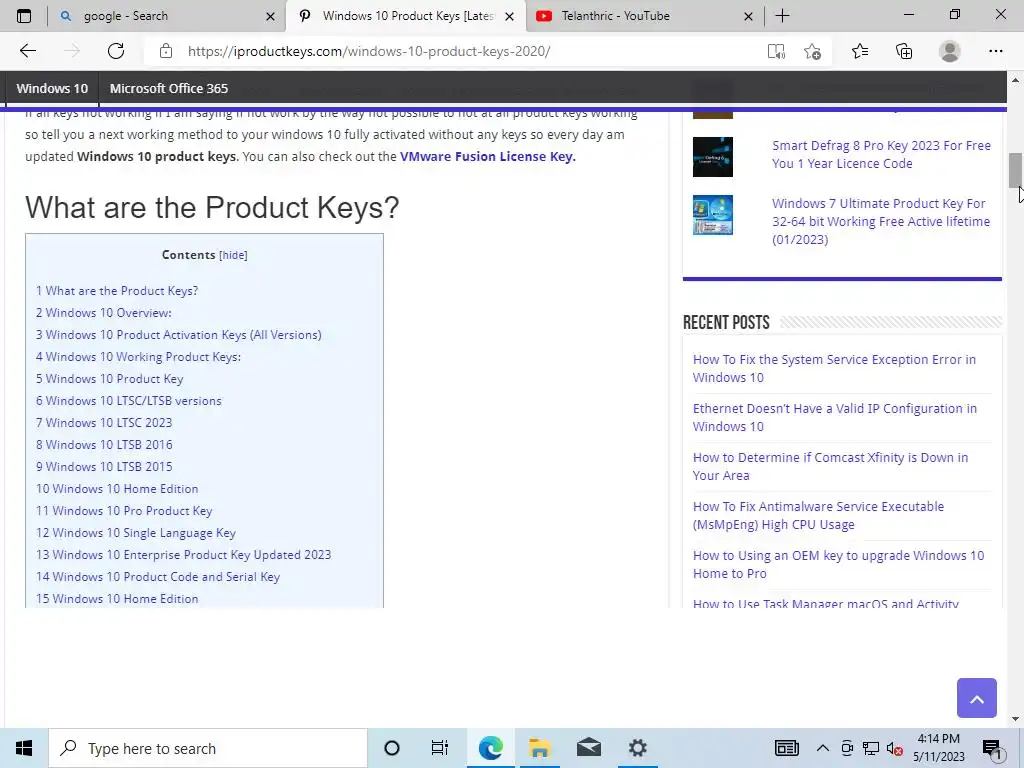
Task: Open OEM key upgrade Windows 10 post
Action: pos(839,564)
